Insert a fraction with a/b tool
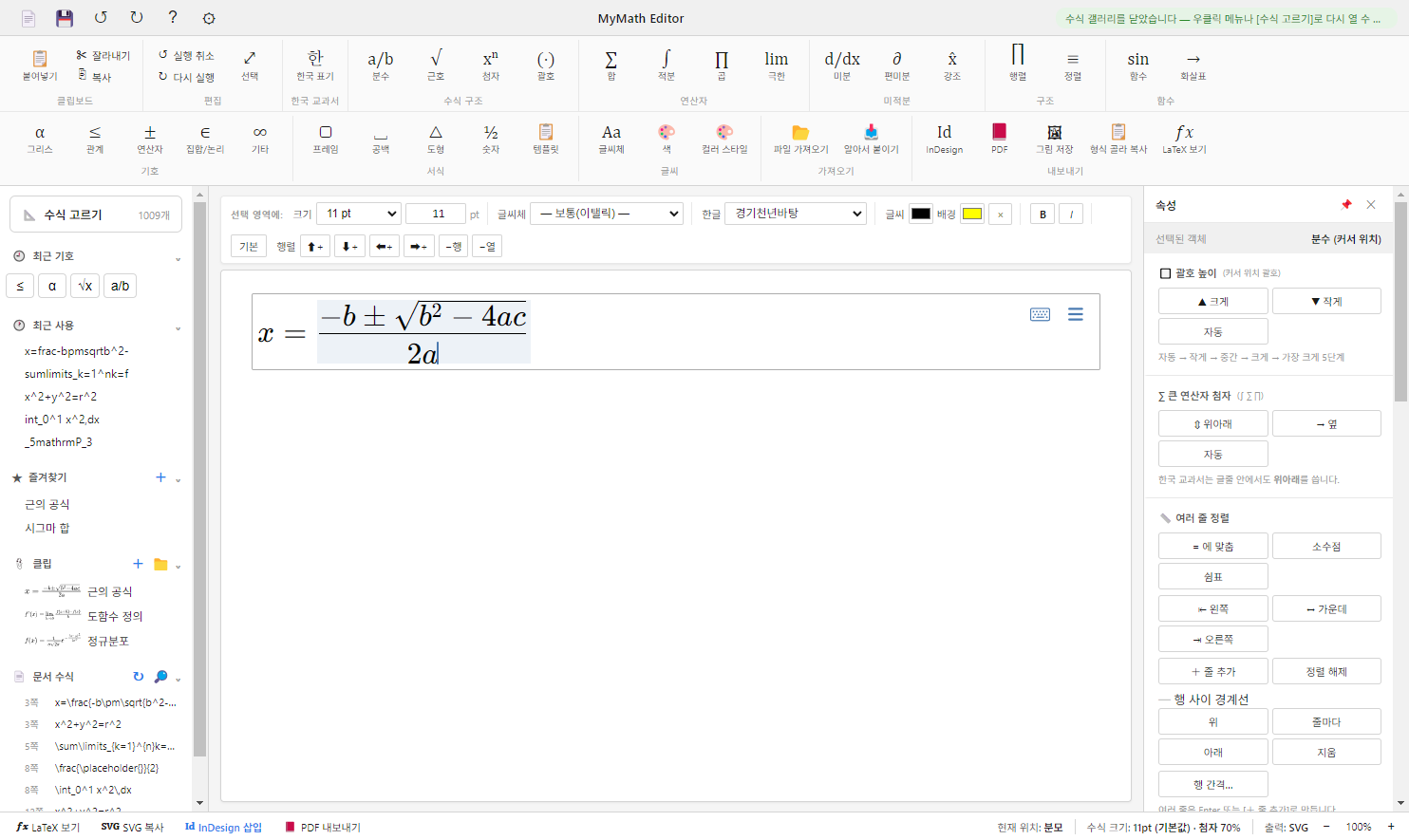Screen dimensions: 1409x840 pyautogui.click(x=381, y=65)
